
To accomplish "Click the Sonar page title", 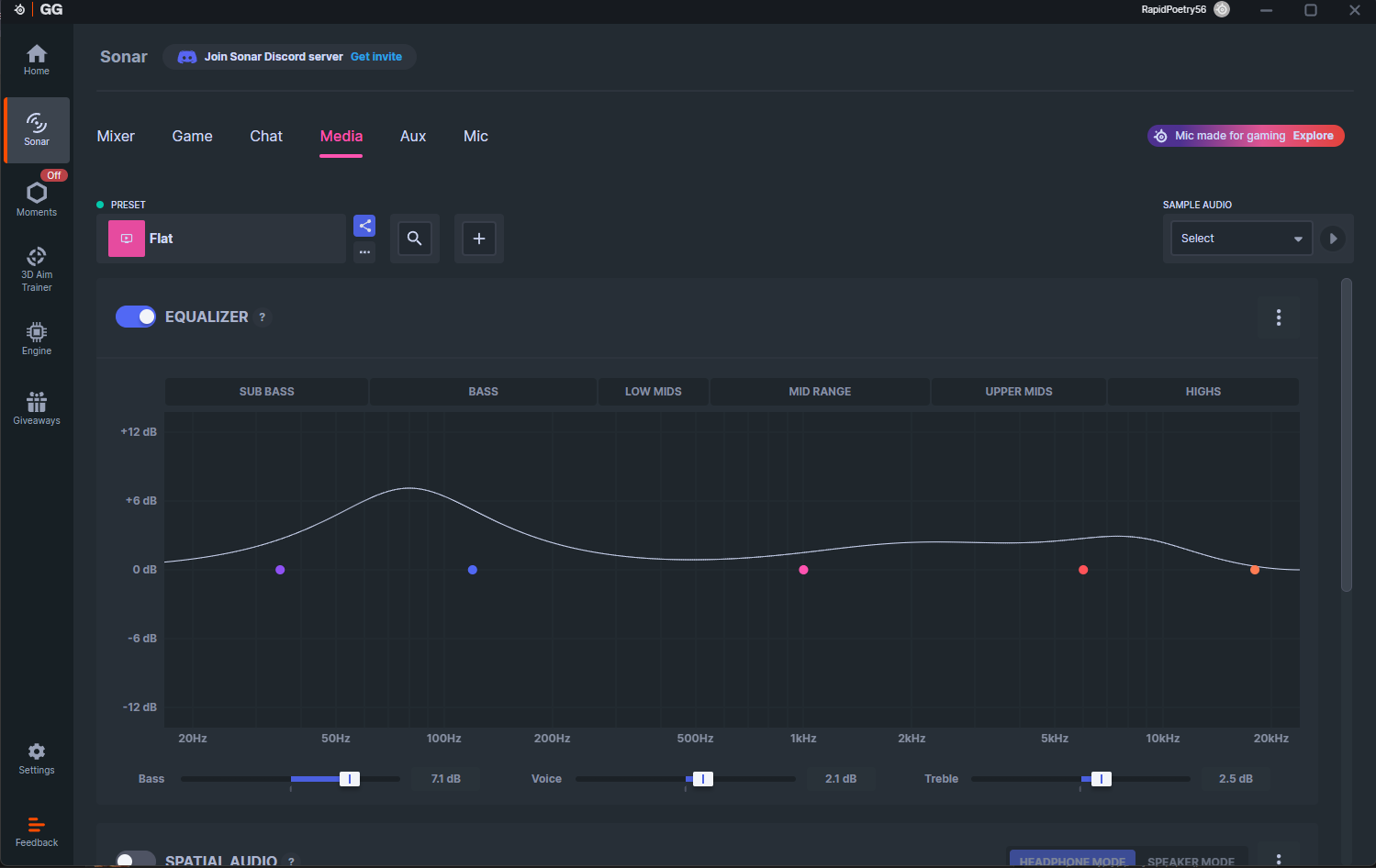I will [124, 57].
